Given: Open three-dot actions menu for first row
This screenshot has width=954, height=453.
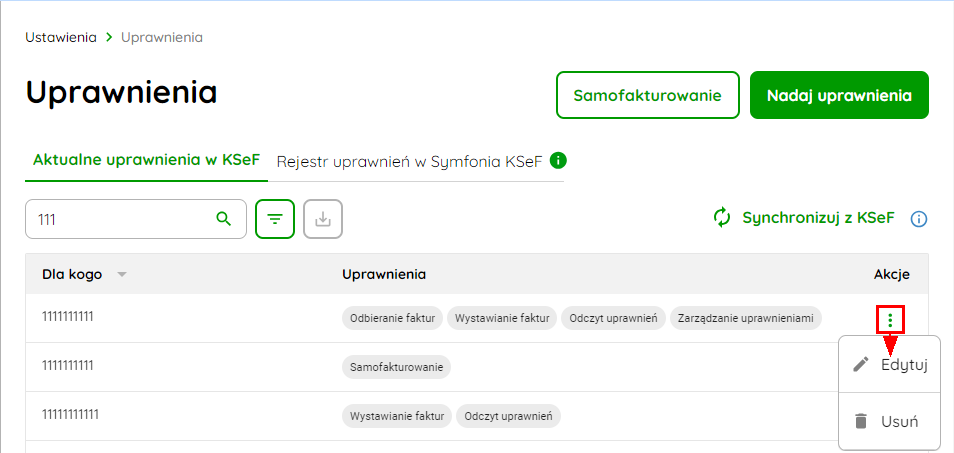Looking at the screenshot, I should tap(890, 319).
